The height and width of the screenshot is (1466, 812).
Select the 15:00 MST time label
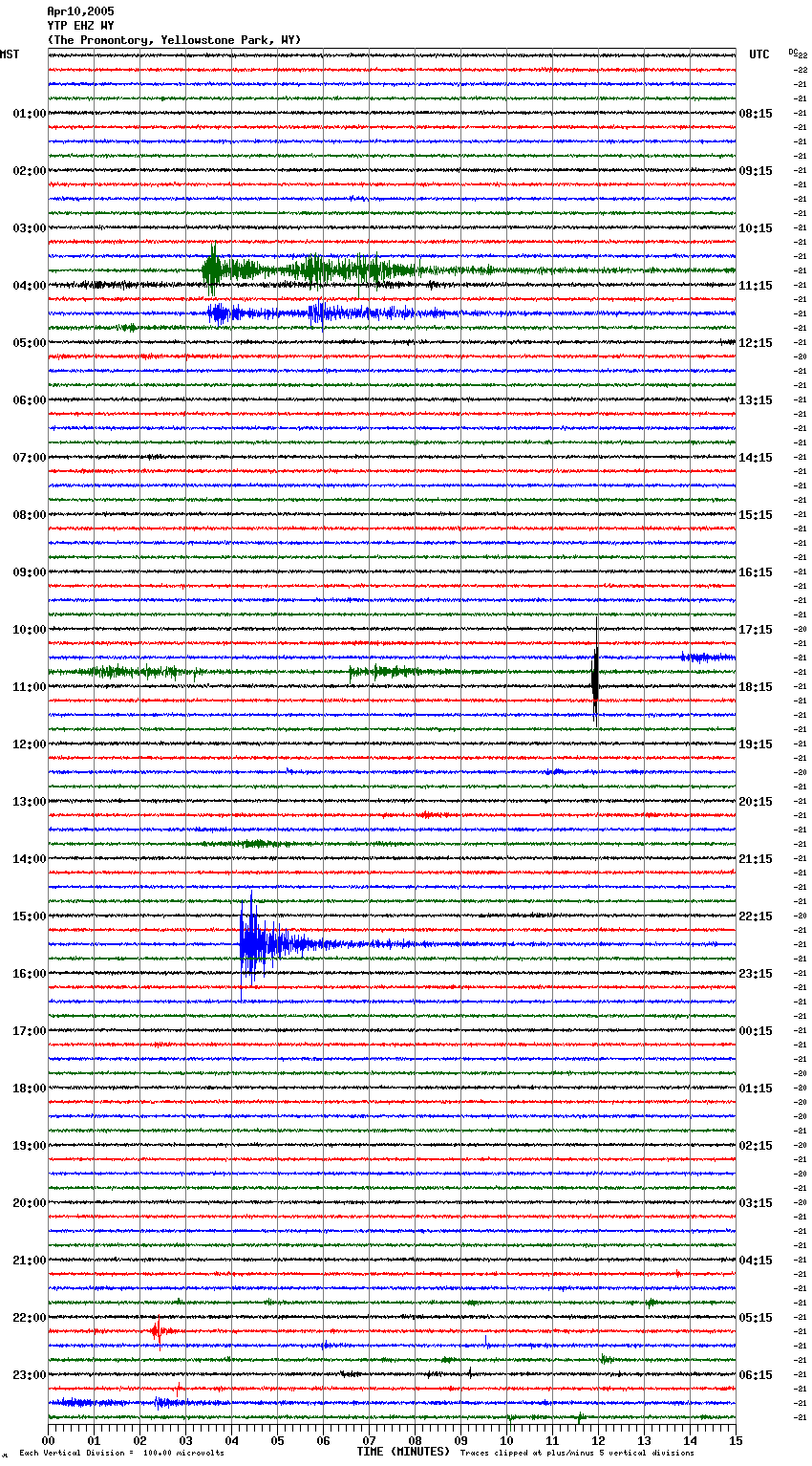click(30, 916)
